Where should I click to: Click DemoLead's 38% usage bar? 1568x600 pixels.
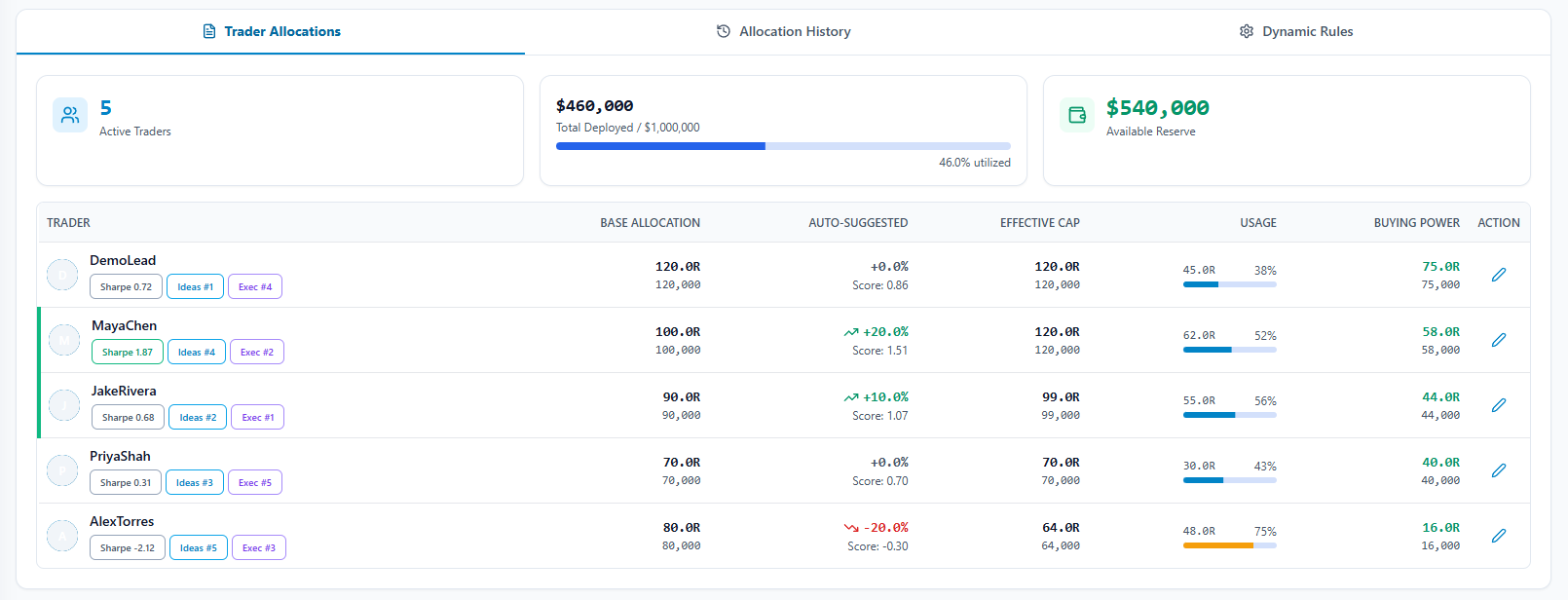pos(1229,284)
